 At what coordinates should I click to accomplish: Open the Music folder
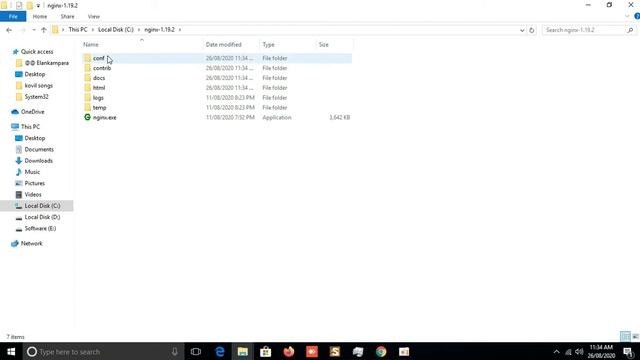click(32, 172)
